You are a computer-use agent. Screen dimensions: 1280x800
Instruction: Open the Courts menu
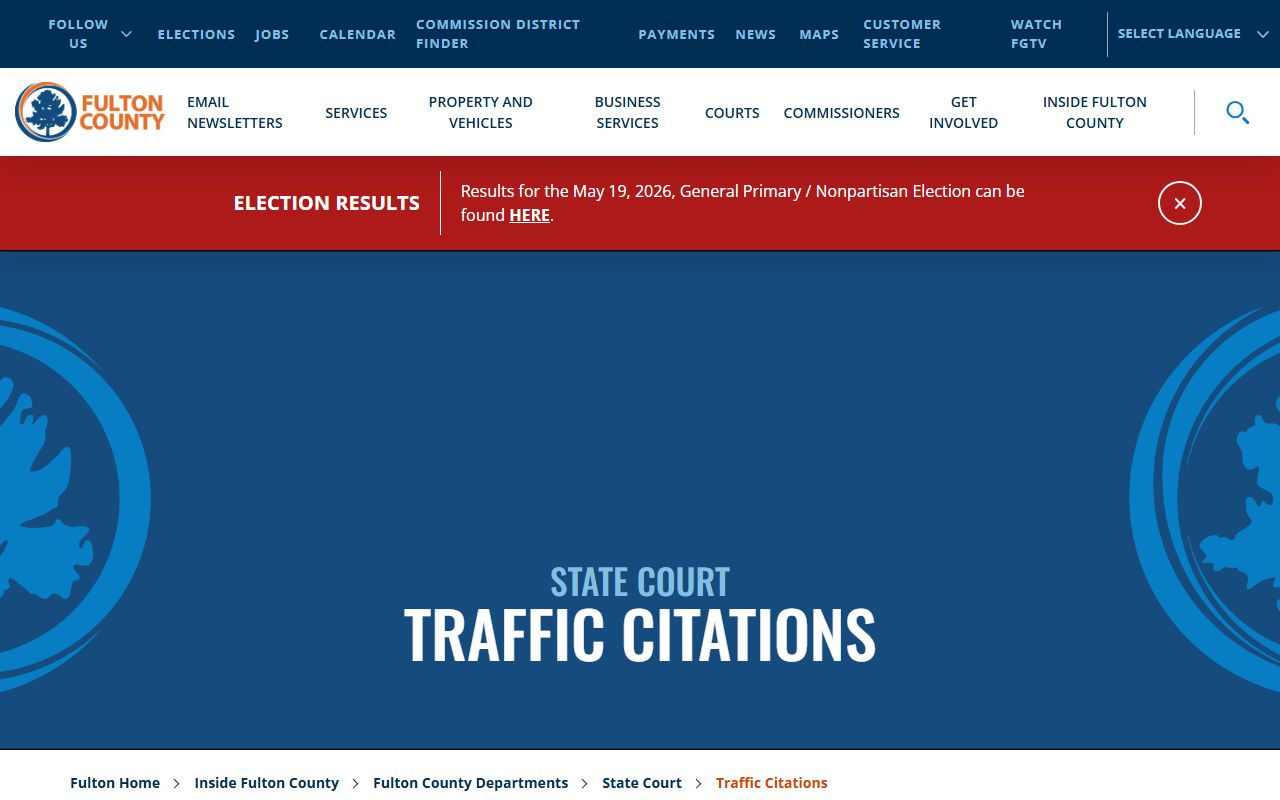(732, 113)
